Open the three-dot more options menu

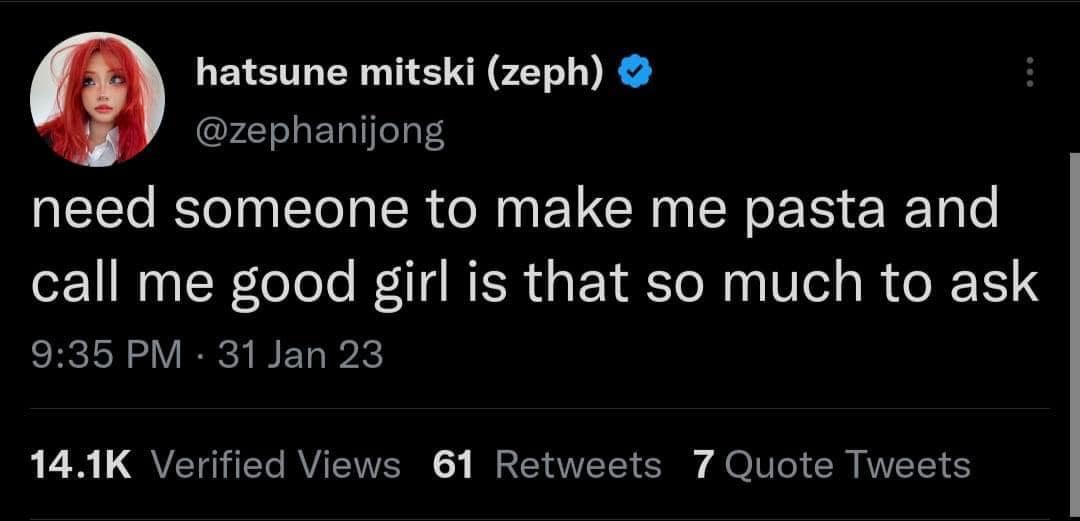(1032, 73)
